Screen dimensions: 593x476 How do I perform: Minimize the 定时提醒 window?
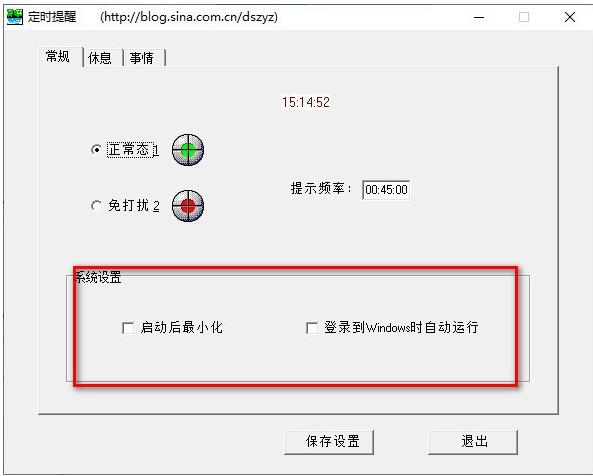click(479, 17)
